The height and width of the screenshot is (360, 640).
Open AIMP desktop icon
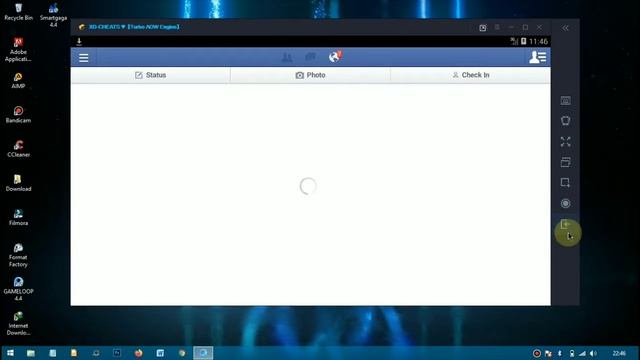pos(18,80)
